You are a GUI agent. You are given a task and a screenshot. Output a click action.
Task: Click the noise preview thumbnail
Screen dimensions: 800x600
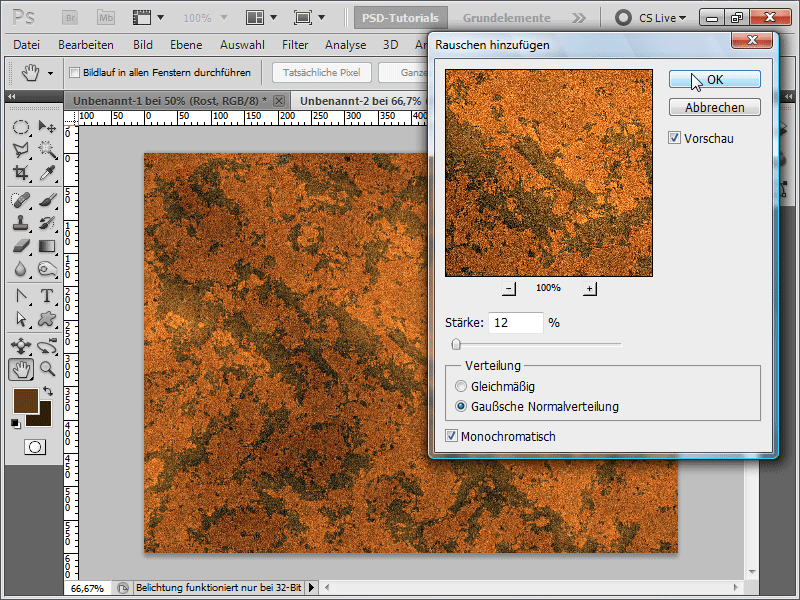549,173
